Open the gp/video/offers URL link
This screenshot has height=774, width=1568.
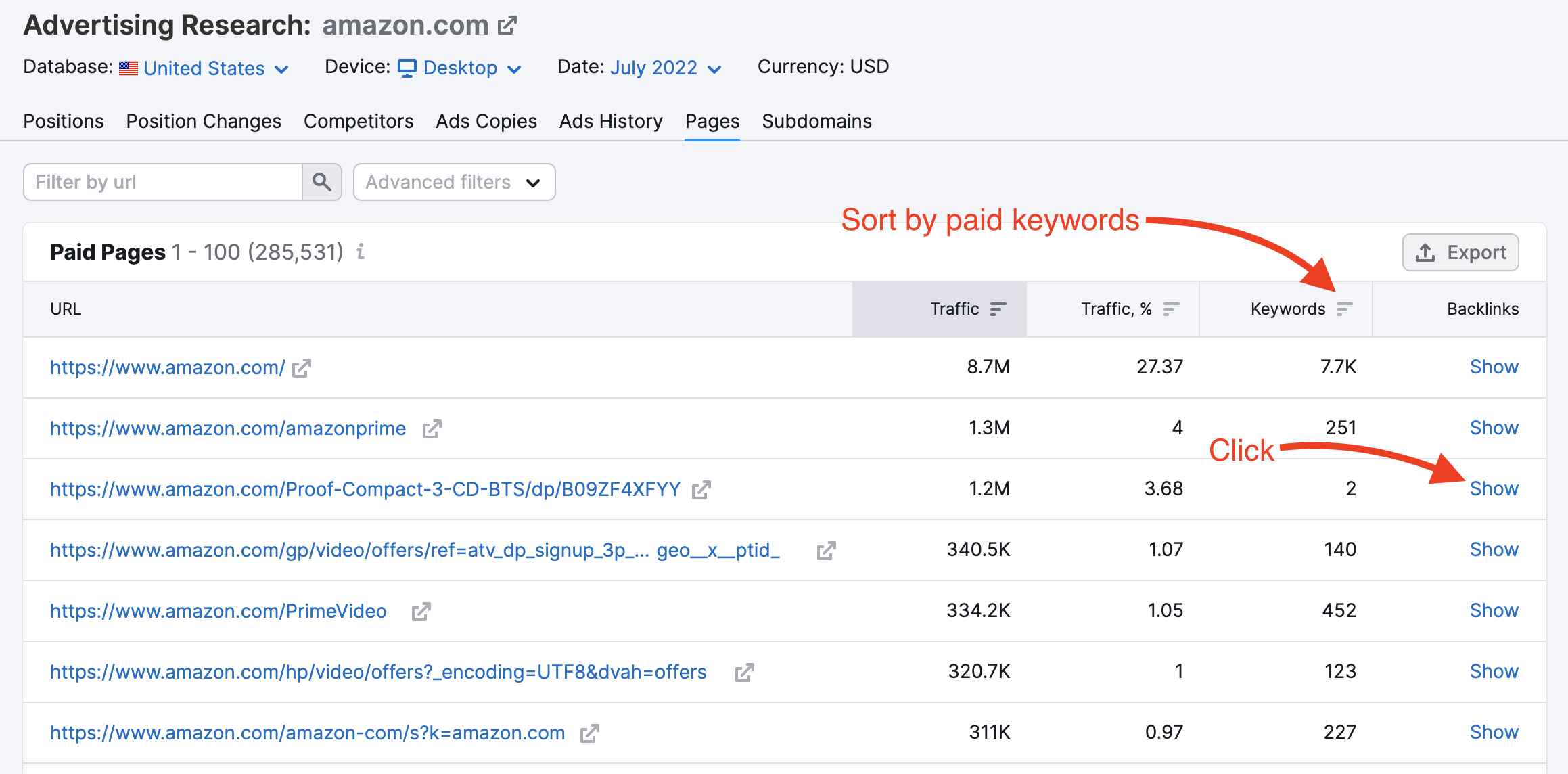point(415,550)
